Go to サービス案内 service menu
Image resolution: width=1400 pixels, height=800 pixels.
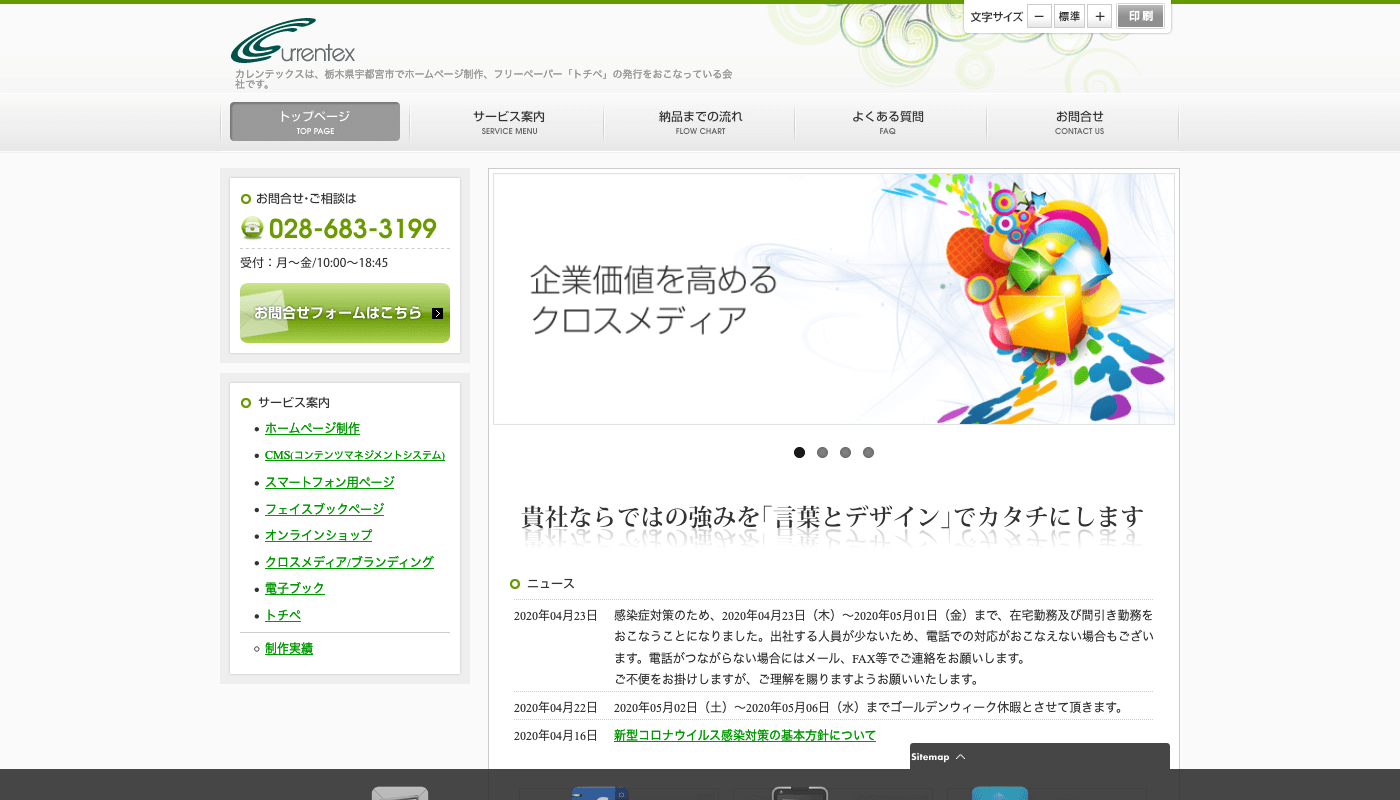pyautogui.click(x=509, y=121)
